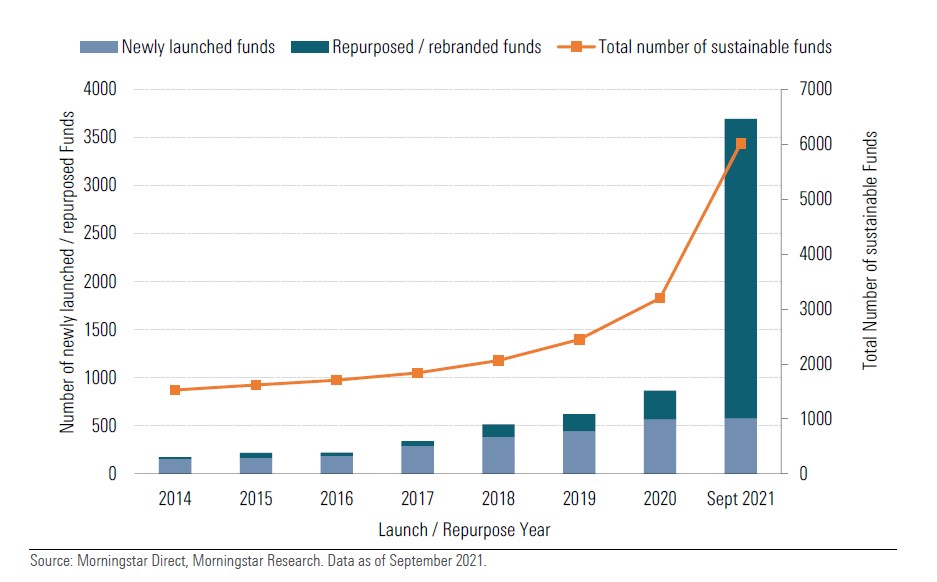Click the light blue Newly launched funds legend swatch
Image resolution: width=937 pixels, height=582 pixels.
98,47
